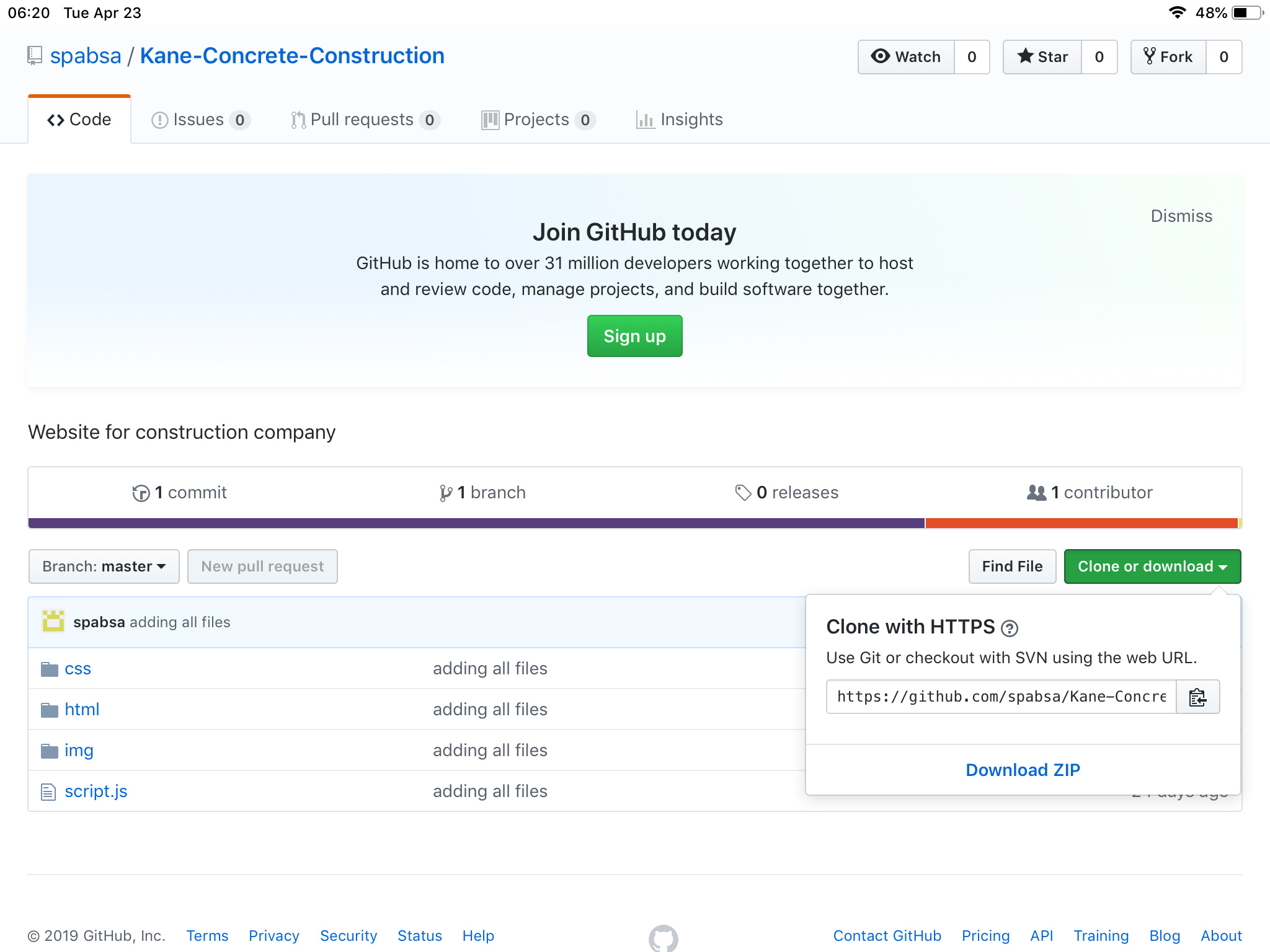The height and width of the screenshot is (952, 1270).
Task: Fork the repository
Action: tap(1169, 57)
